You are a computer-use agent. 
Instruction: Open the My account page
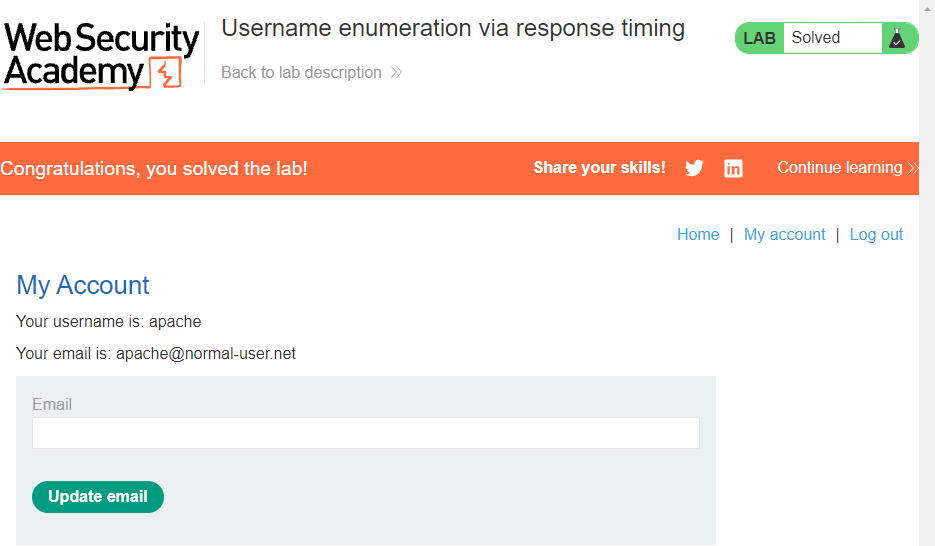(x=784, y=234)
